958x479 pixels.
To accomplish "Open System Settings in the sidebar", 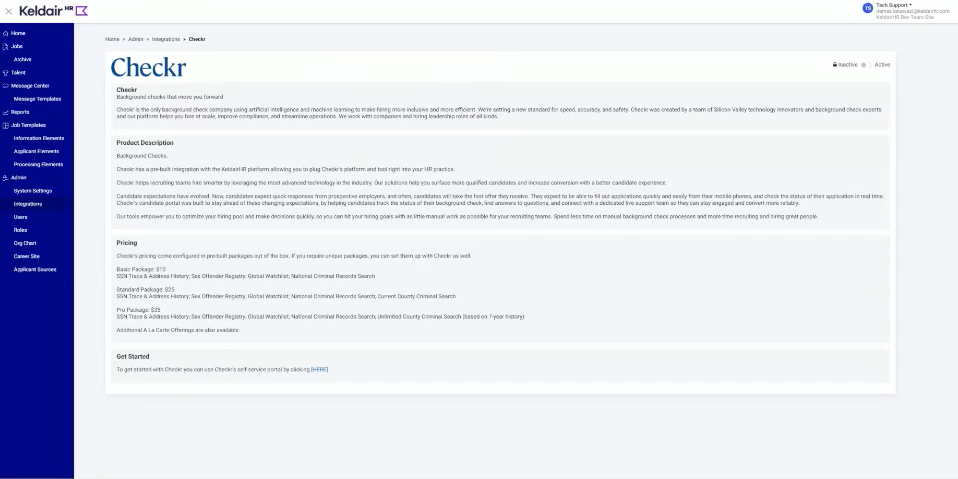I will point(33,191).
